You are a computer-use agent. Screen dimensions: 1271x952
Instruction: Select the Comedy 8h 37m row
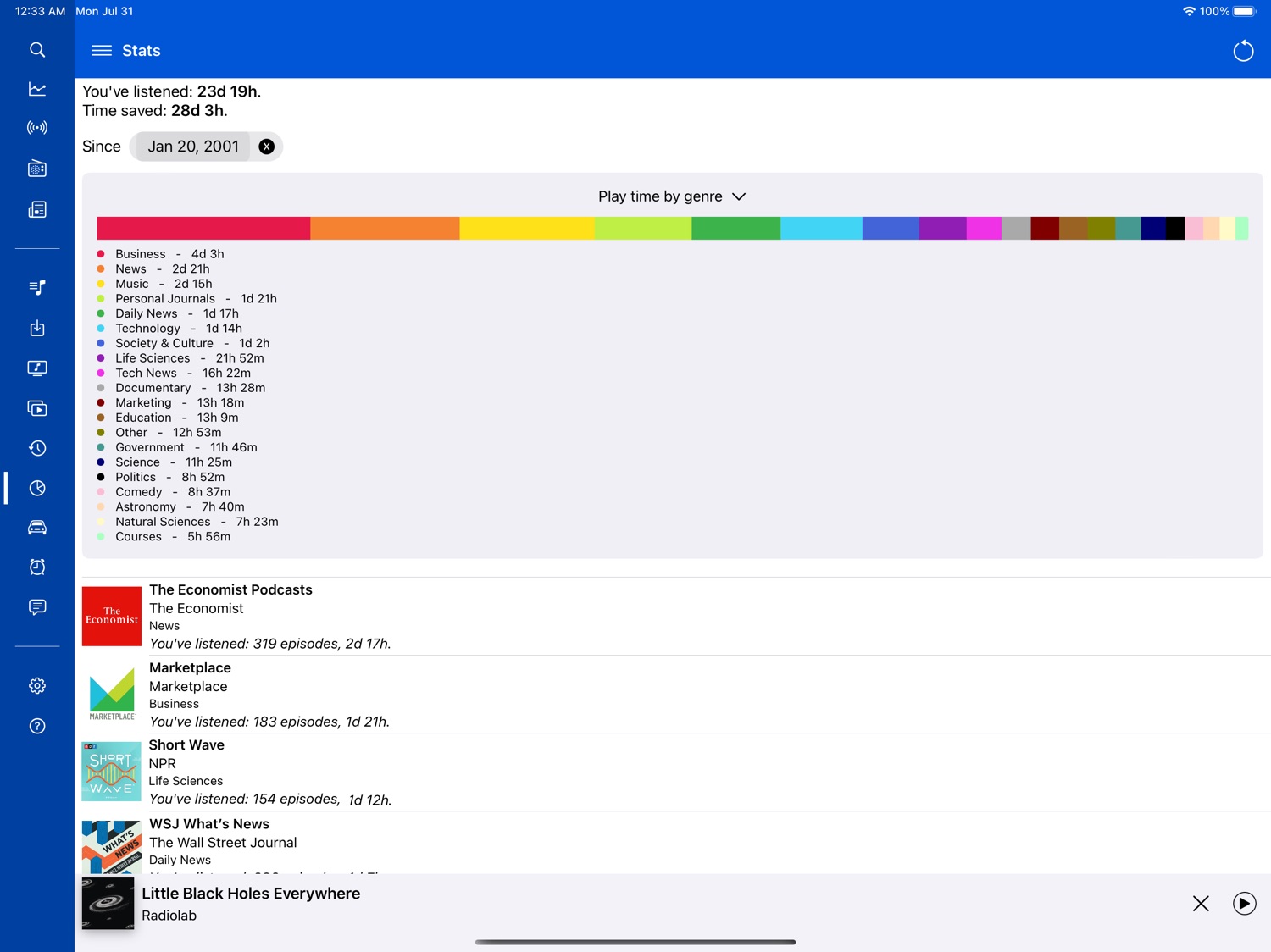tap(164, 492)
